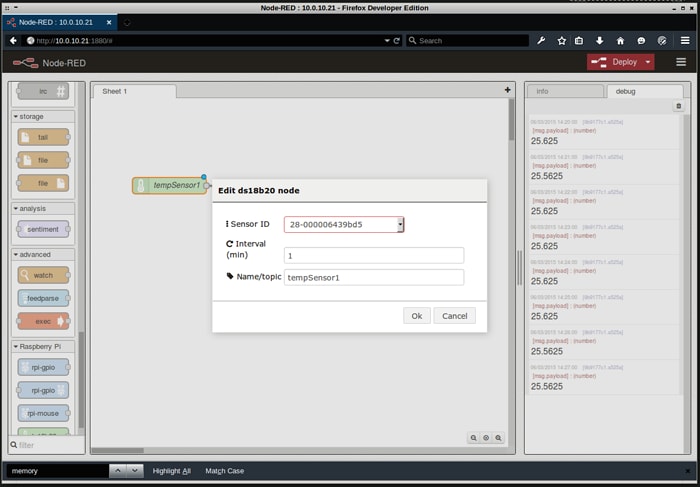
Task: Open the Sensor ID dropdown
Action: point(344,225)
